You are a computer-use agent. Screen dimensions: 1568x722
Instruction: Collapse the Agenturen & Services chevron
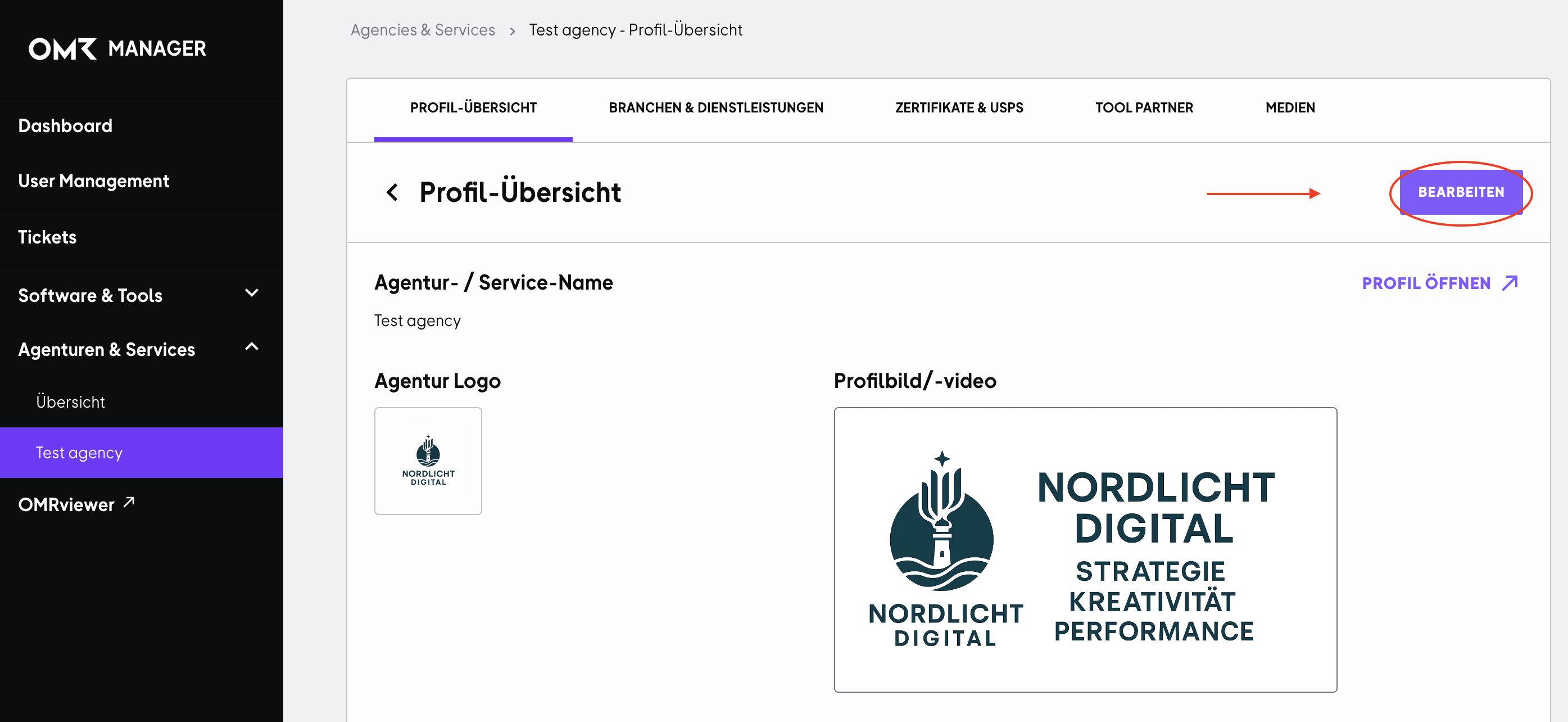point(251,347)
